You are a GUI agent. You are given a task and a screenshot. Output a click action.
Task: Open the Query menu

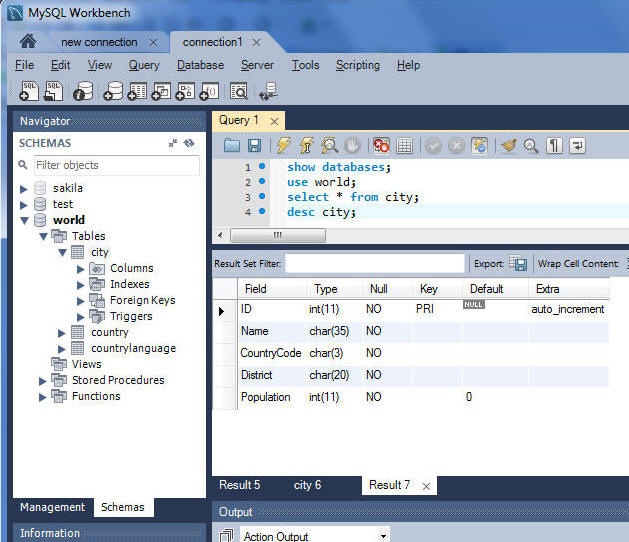144,65
